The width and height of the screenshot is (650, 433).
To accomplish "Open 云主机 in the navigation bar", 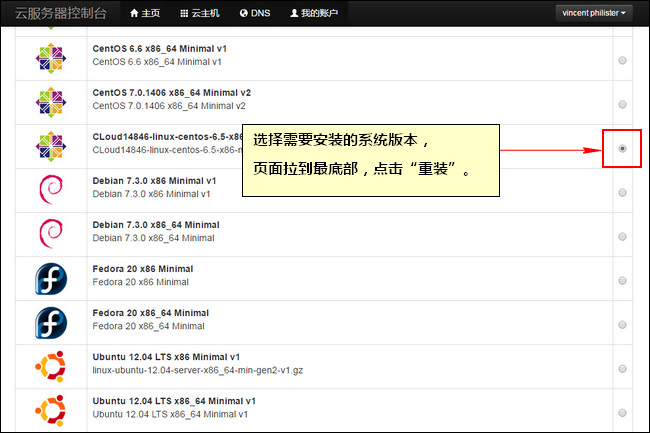I will pos(200,13).
